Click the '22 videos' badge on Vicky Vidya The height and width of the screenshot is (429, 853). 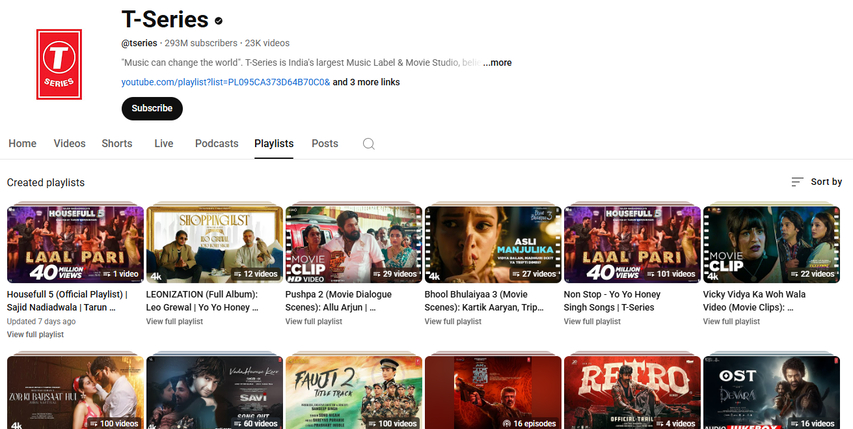pos(813,274)
